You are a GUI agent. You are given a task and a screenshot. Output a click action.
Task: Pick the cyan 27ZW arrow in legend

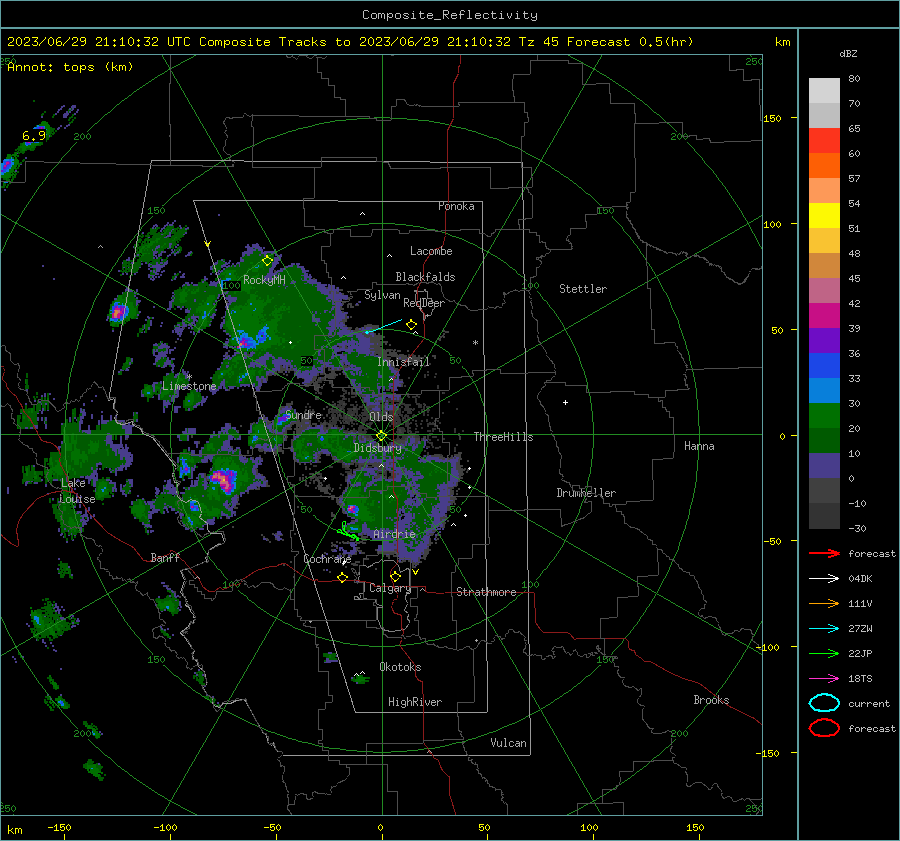(824, 629)
